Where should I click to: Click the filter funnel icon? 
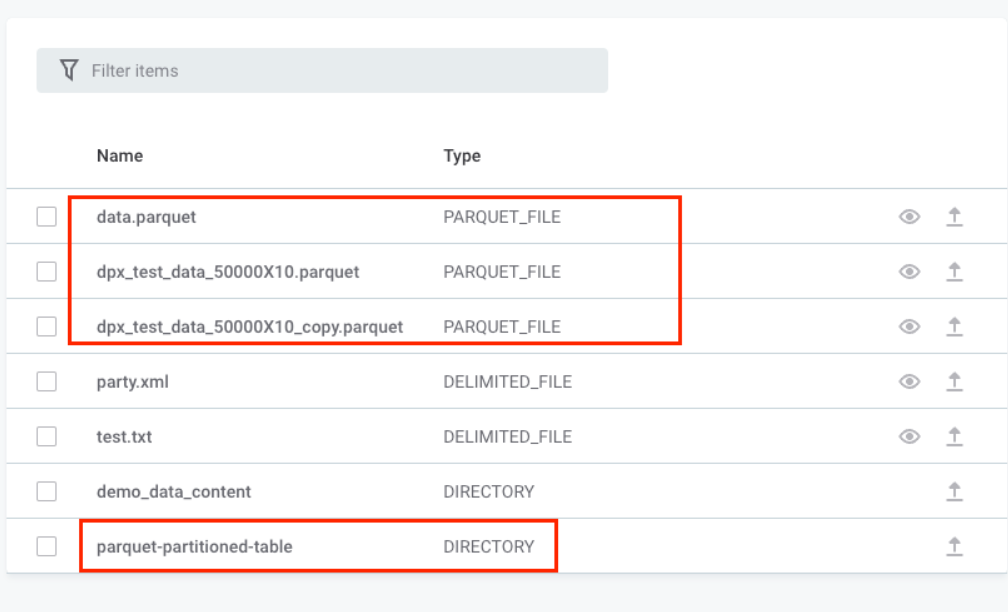click(68, 70)
